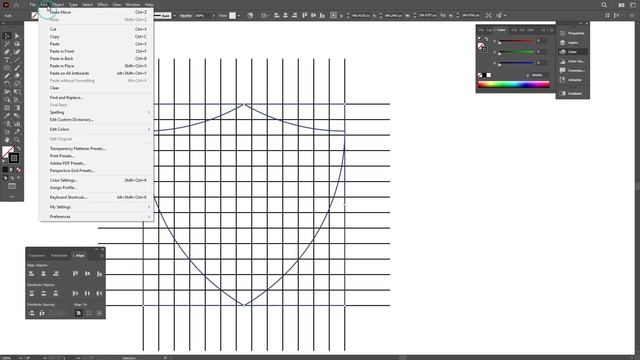Click Vertical Align Bottom in Align panel
Viewport: 640px width, 360px height.
[x=99, y=273]
